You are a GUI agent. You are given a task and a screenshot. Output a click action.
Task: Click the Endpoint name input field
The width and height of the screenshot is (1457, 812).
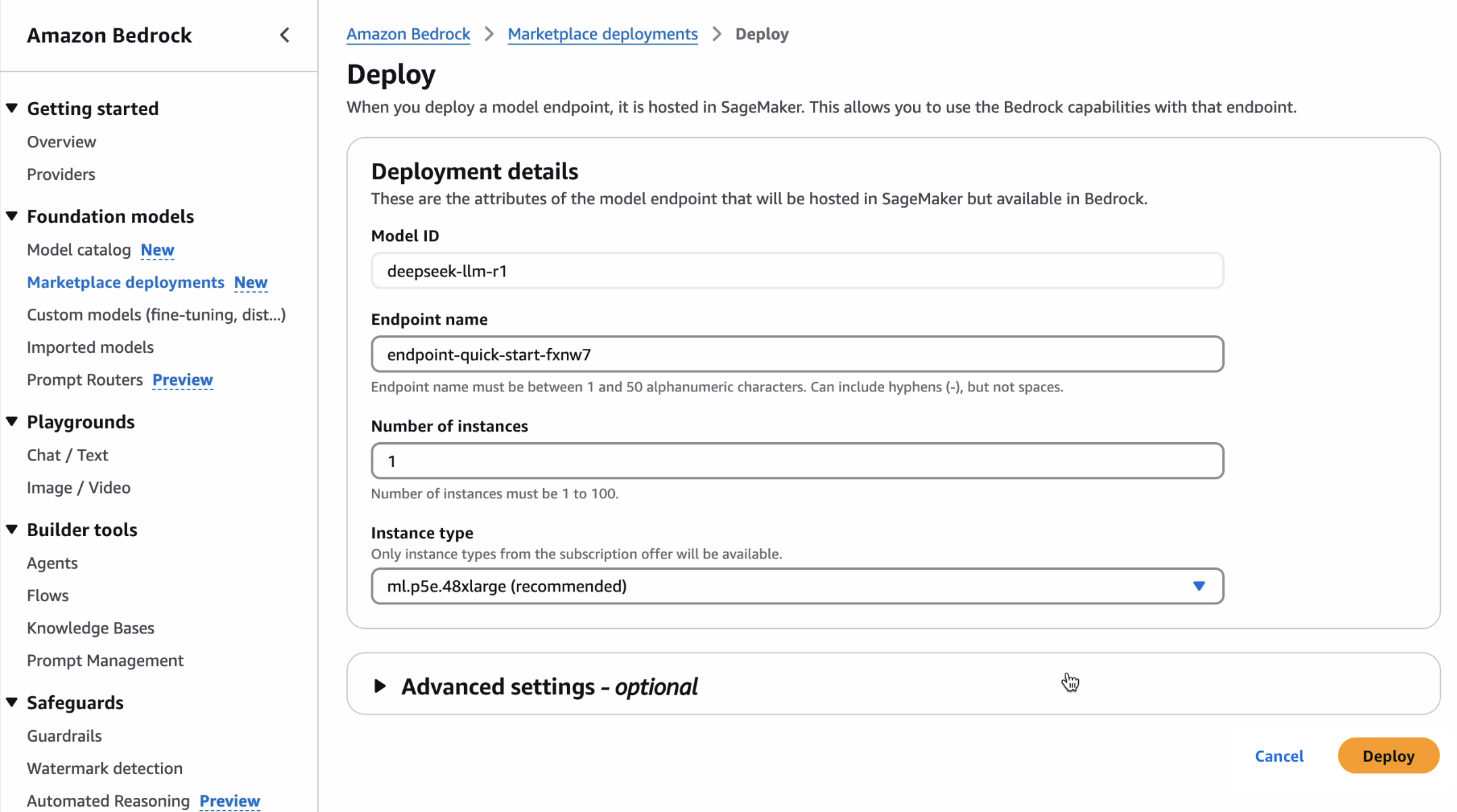coord(797,354)
